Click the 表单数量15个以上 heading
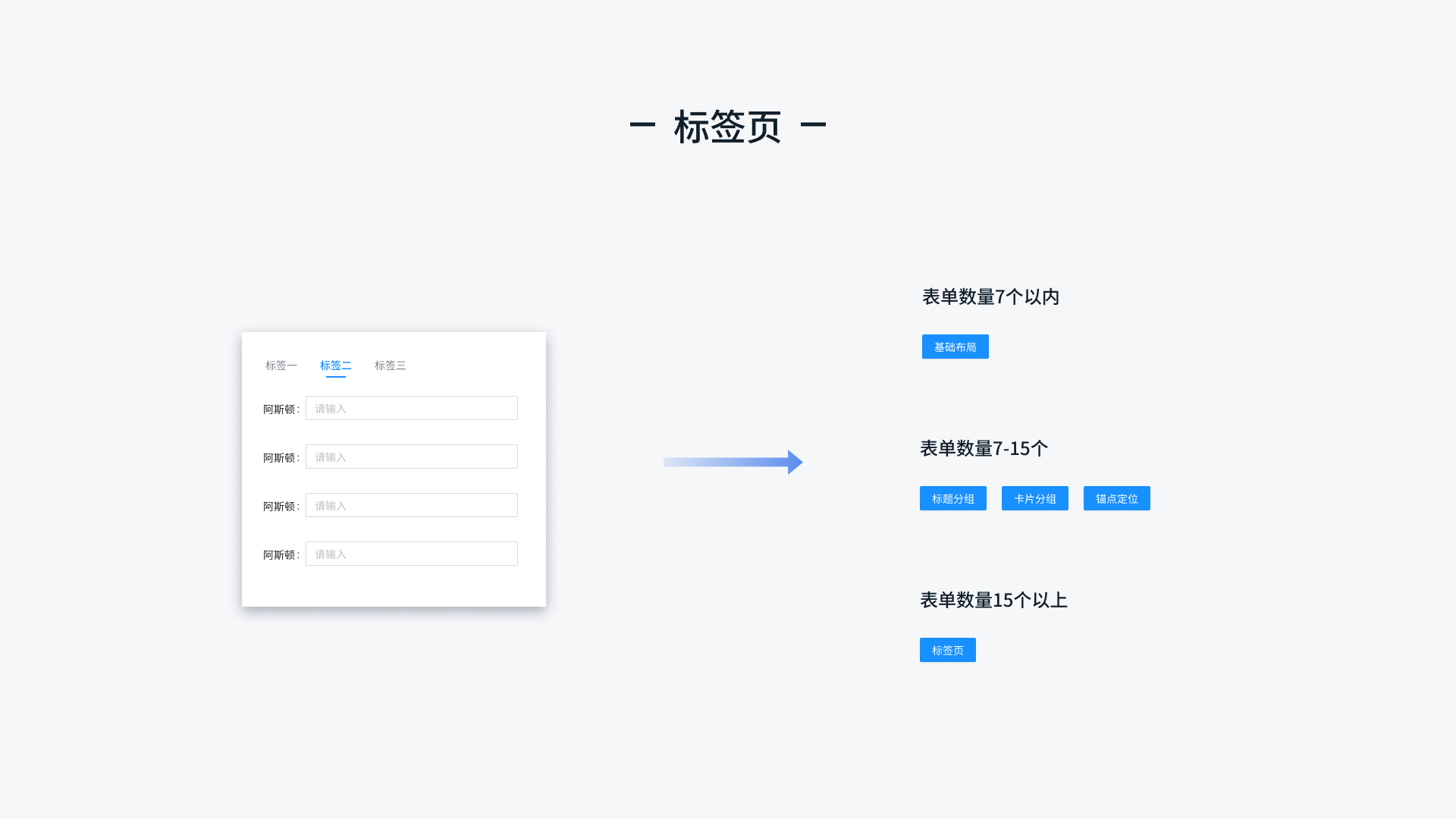 click(993, 600)
